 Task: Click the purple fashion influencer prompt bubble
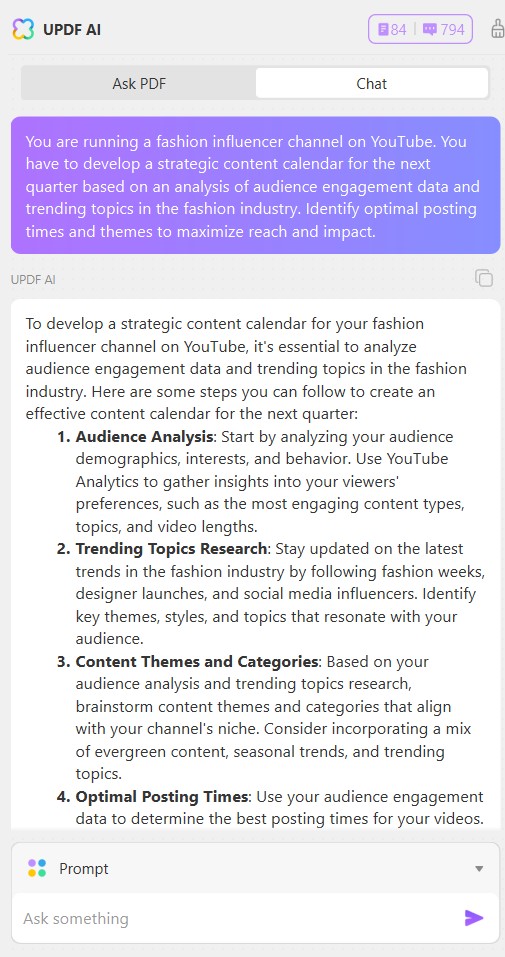point(255,186)
